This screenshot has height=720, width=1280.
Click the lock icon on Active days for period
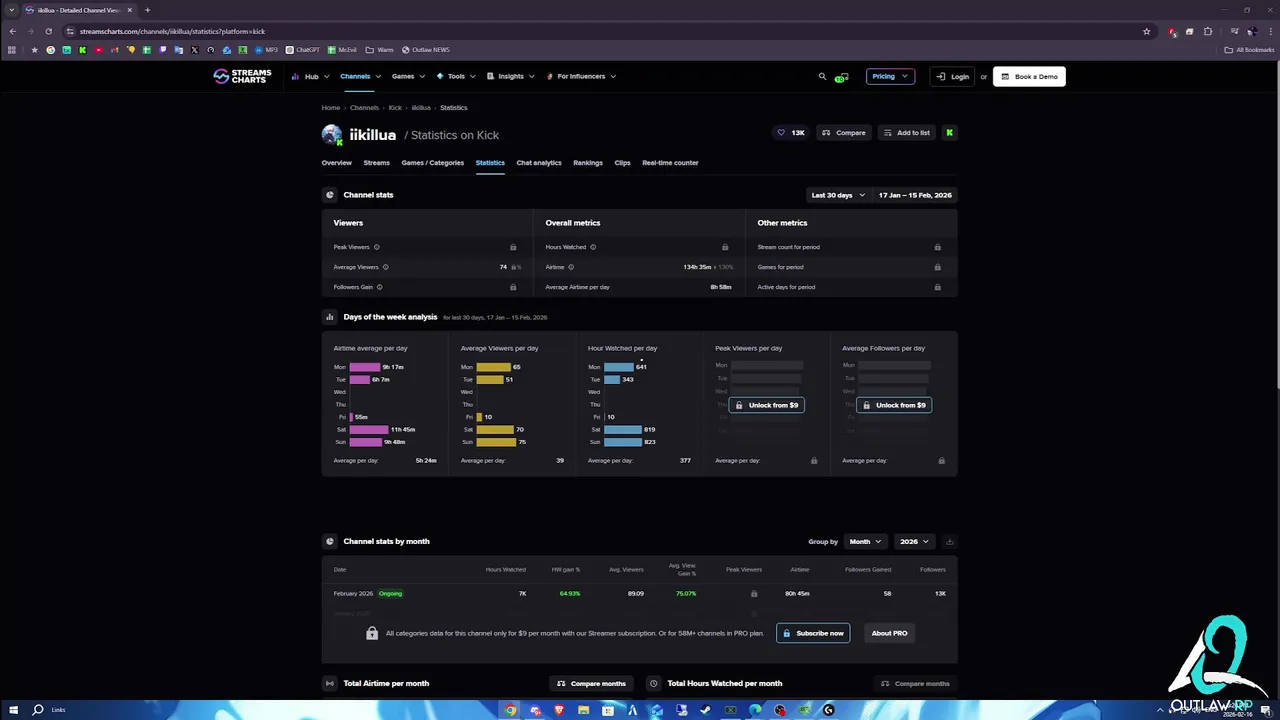click(937, 287)
